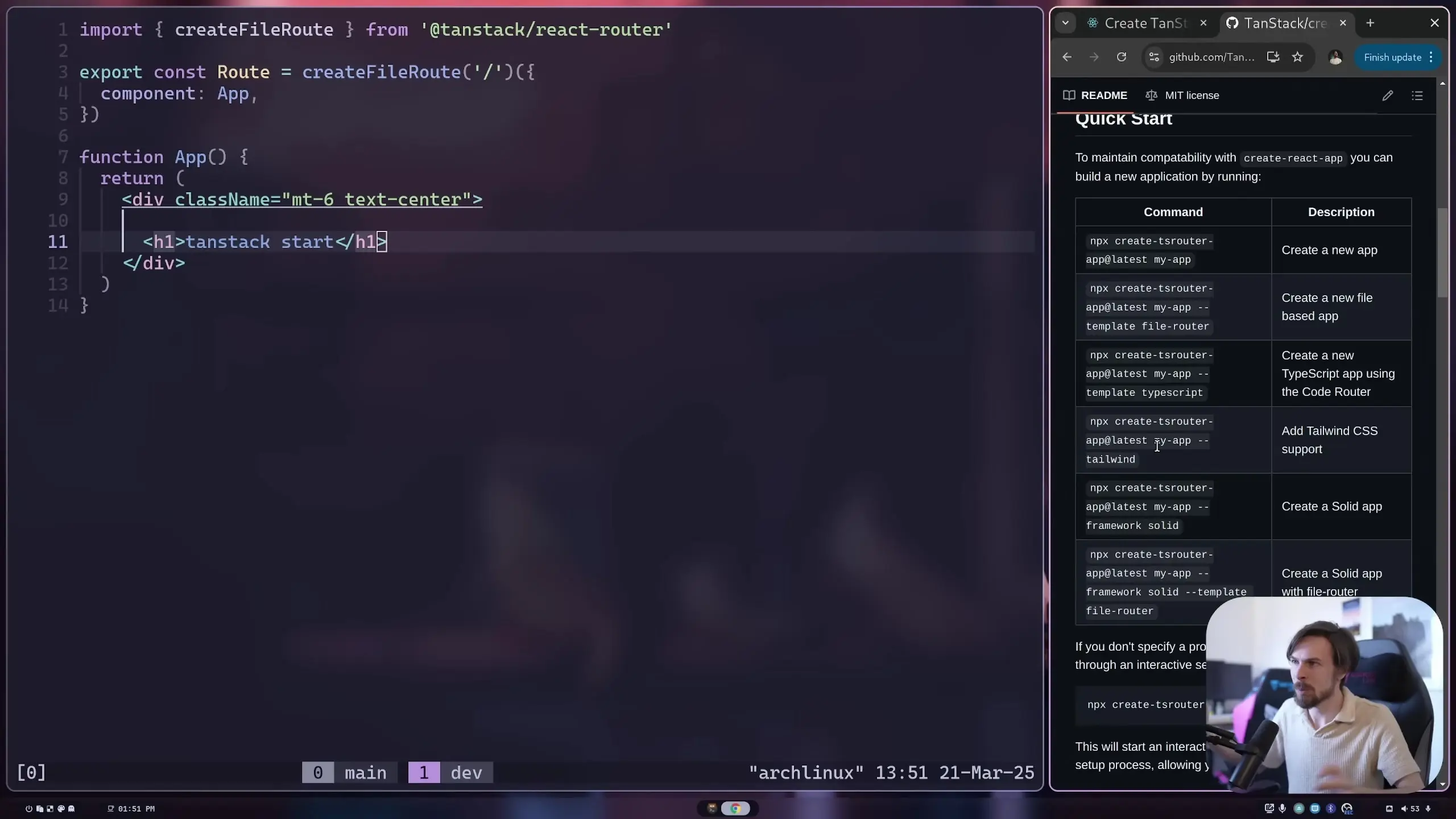Open site information controls icon
Image resolution: width=1456 pixels, height=819 pixels.
point(1154,57)
